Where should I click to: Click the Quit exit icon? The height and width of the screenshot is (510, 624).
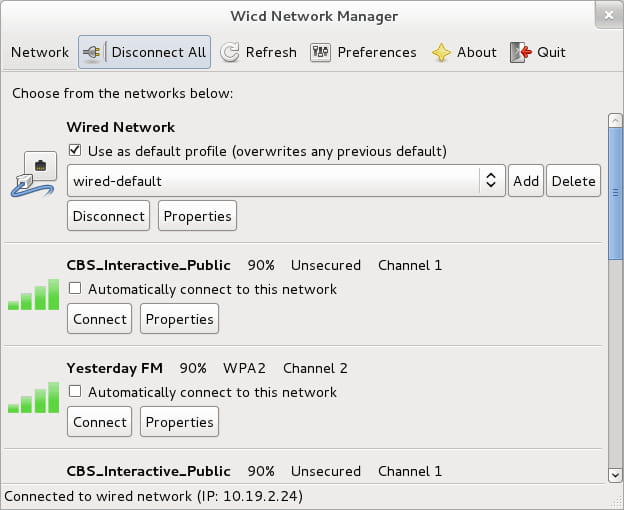point(520,52)
